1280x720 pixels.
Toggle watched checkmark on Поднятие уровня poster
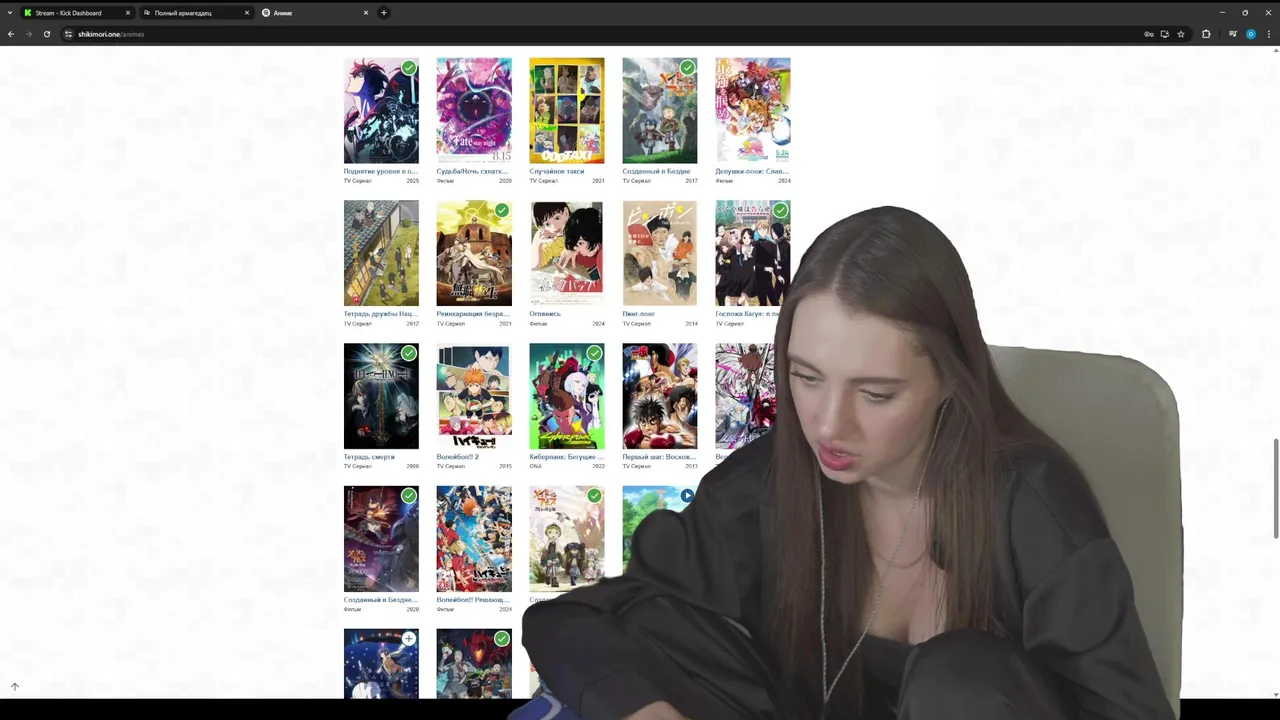[409, 68]
